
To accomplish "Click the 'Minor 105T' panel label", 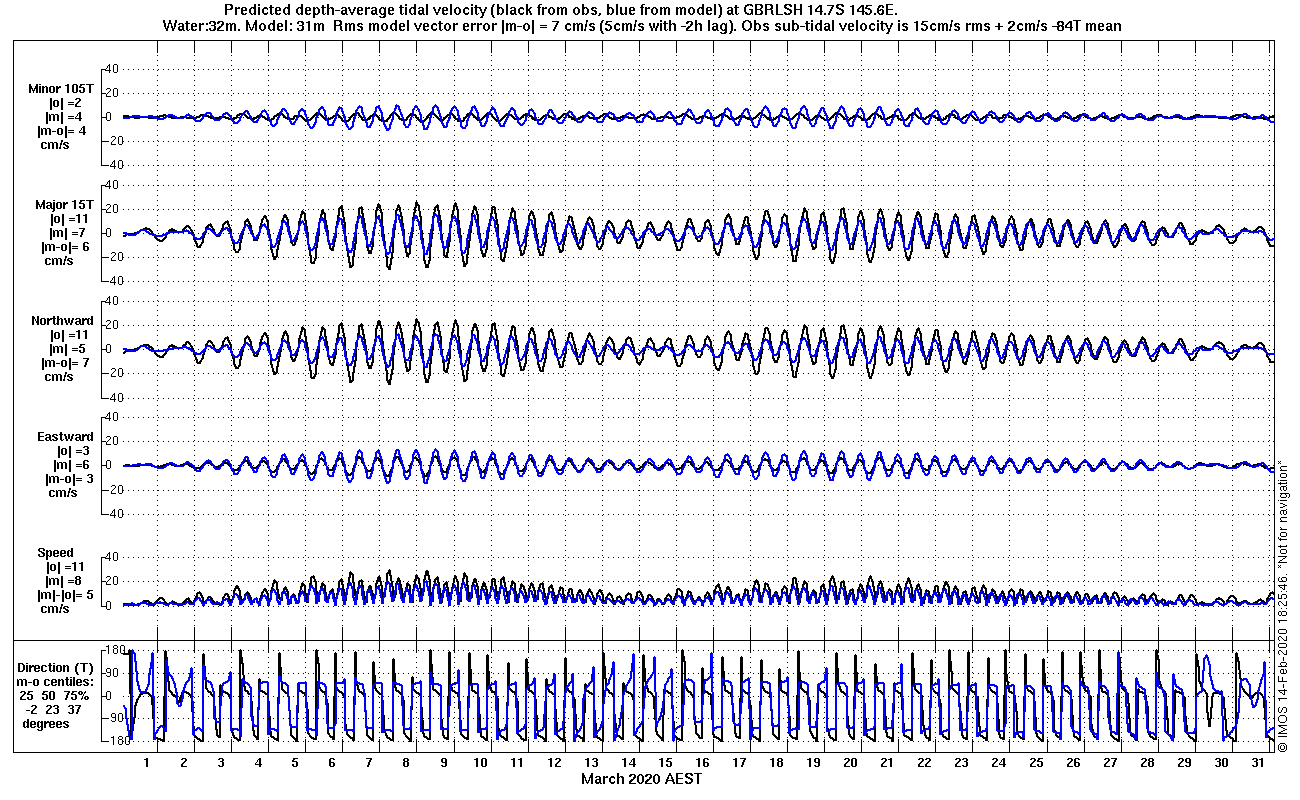I will 61,89.
